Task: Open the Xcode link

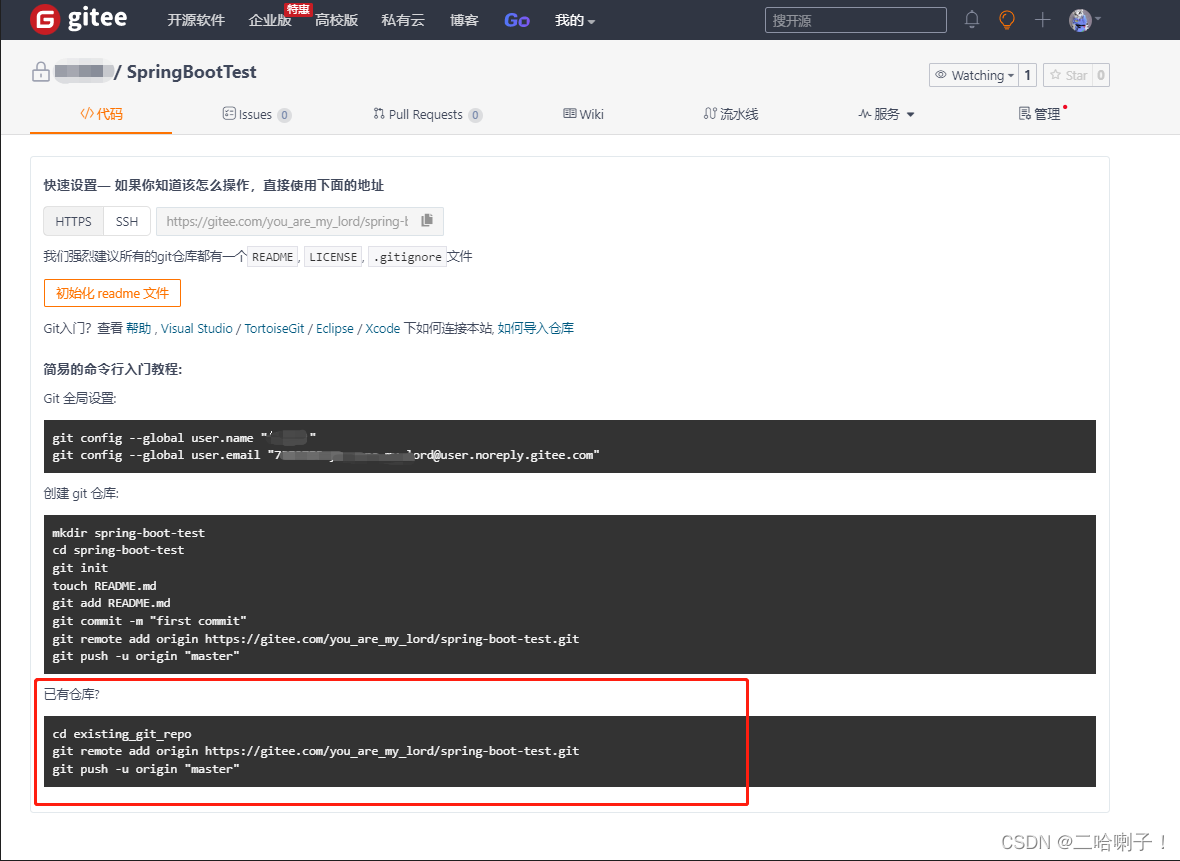Action: click(382, 328)
